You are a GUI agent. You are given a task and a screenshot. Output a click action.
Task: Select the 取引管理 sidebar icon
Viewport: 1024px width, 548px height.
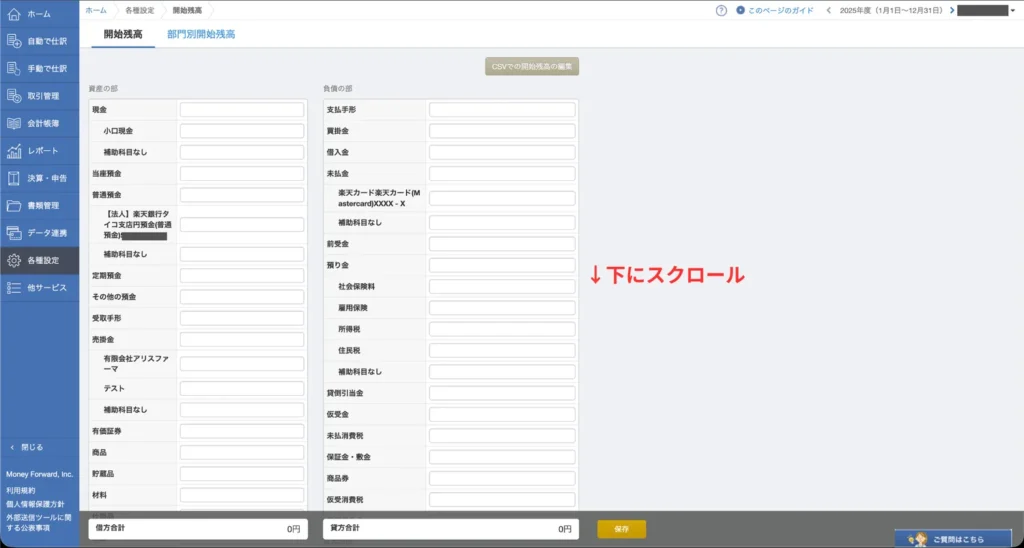point(14,96)
